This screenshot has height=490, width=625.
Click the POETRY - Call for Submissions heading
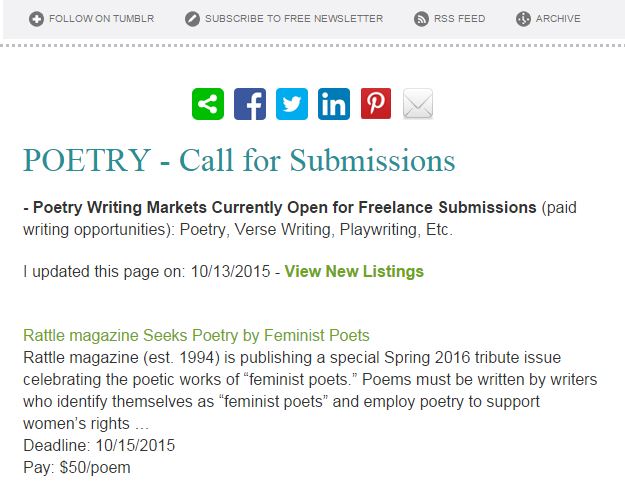click(239, 160)
